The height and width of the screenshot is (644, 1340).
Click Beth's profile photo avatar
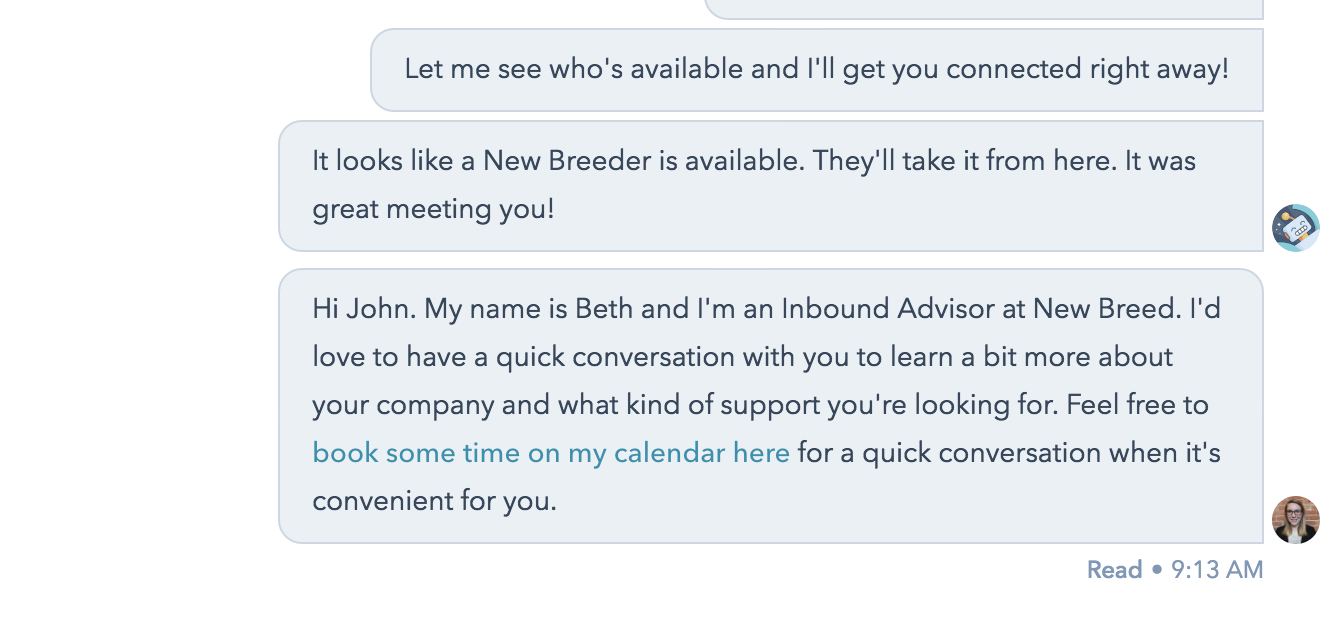pos(1295,520)
